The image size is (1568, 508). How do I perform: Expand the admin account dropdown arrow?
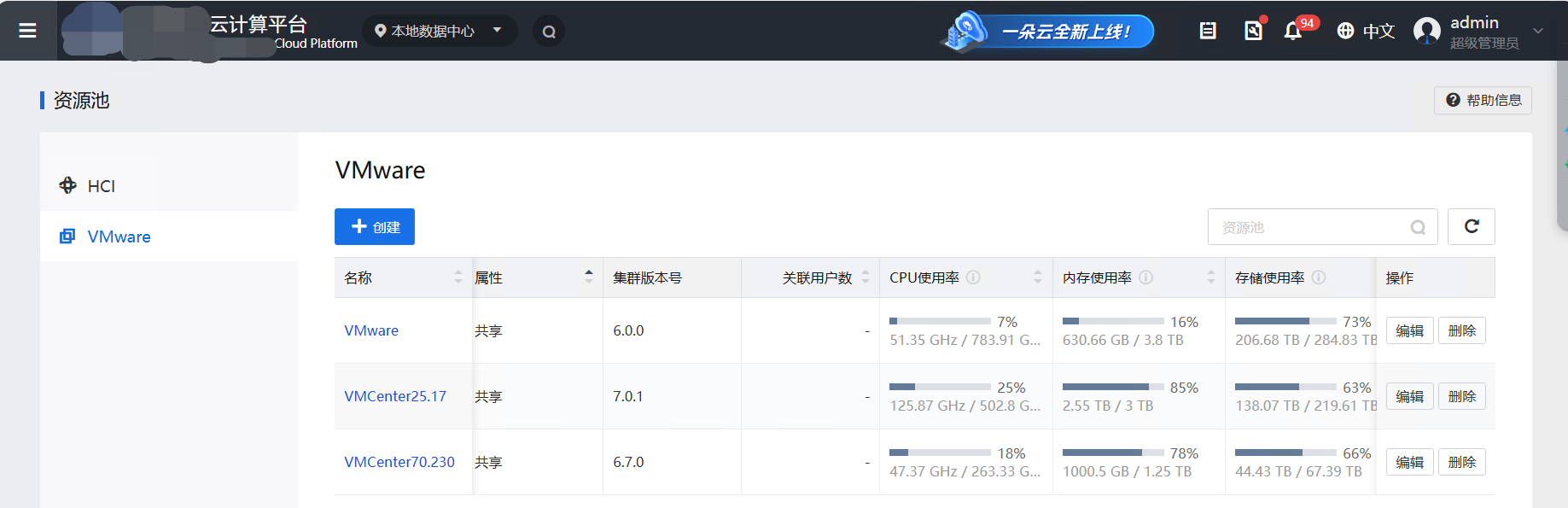coord(1538,31)
